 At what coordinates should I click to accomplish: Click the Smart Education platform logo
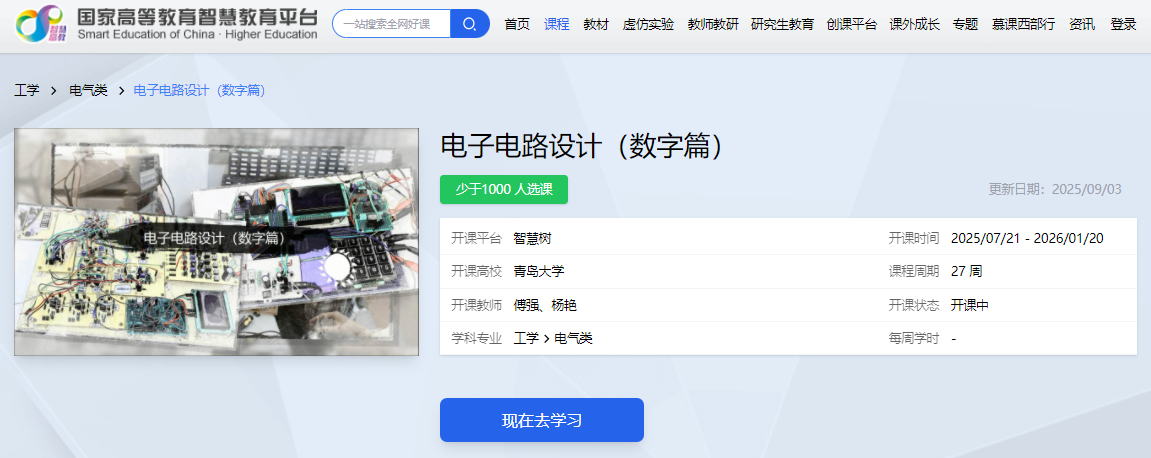167,24
